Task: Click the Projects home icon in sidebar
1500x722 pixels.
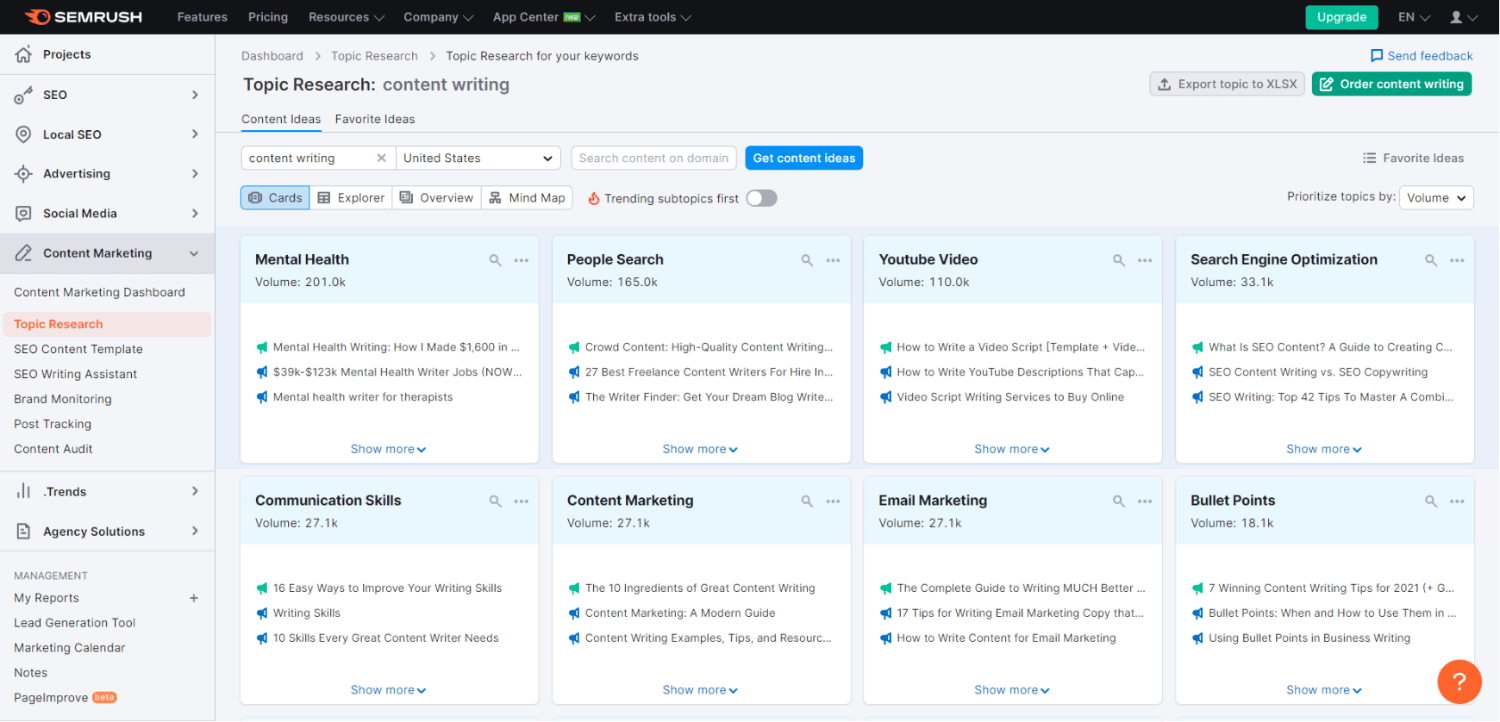Action: pos(23,54)
